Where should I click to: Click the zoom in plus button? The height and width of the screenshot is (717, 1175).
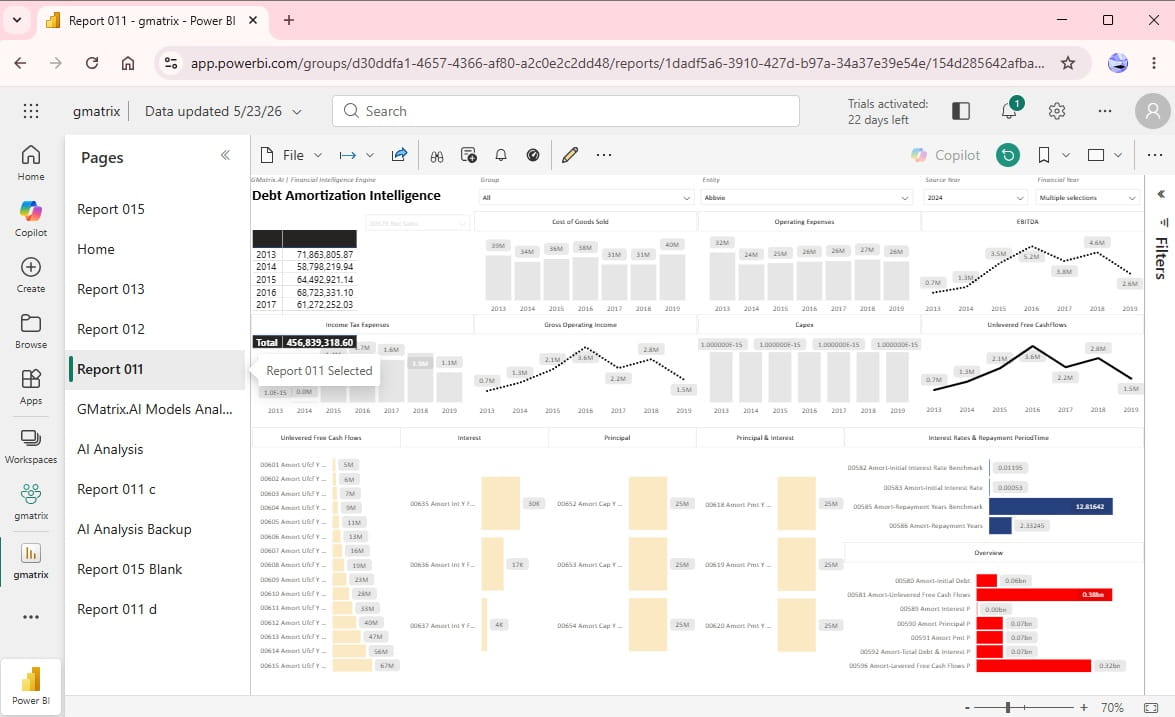(1084, 707)
